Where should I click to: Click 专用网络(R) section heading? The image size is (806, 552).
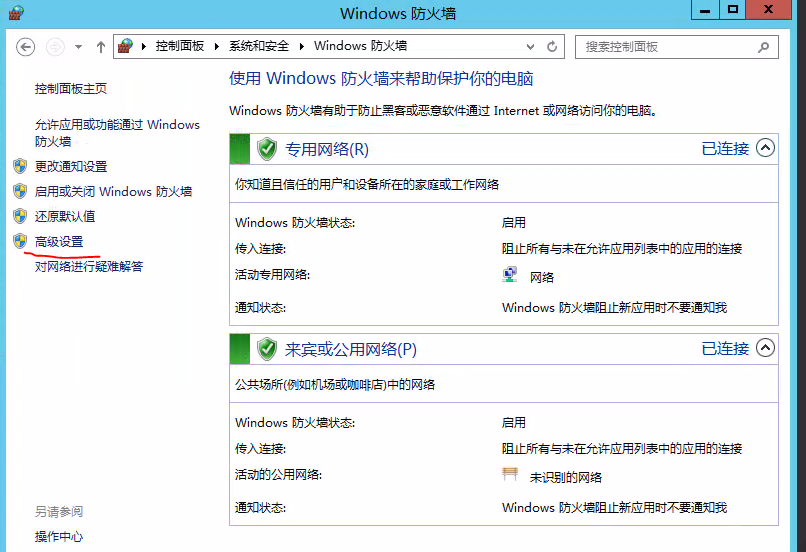[327, 149]
